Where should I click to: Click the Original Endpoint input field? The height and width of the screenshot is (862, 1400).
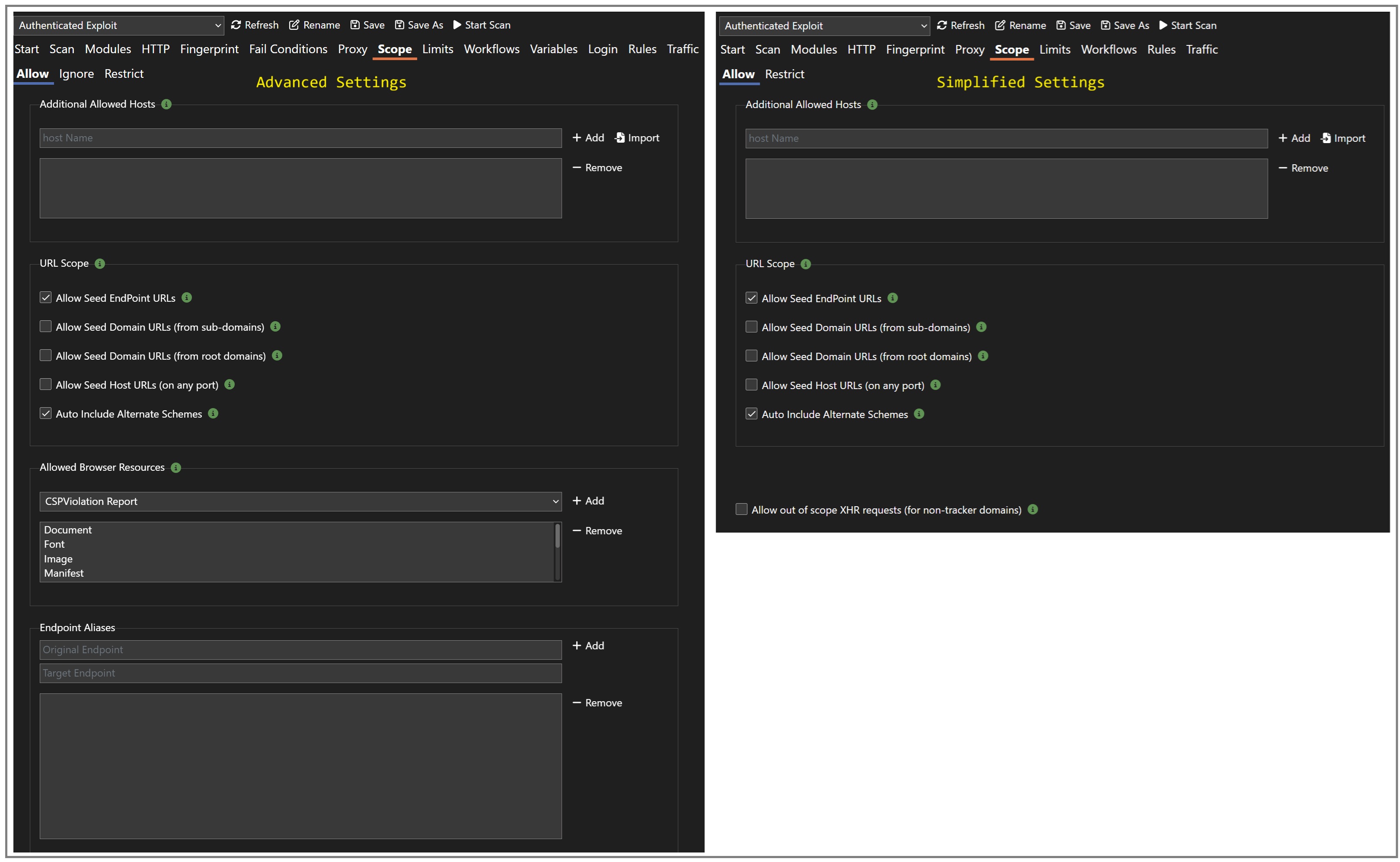[x=300, y=649]
